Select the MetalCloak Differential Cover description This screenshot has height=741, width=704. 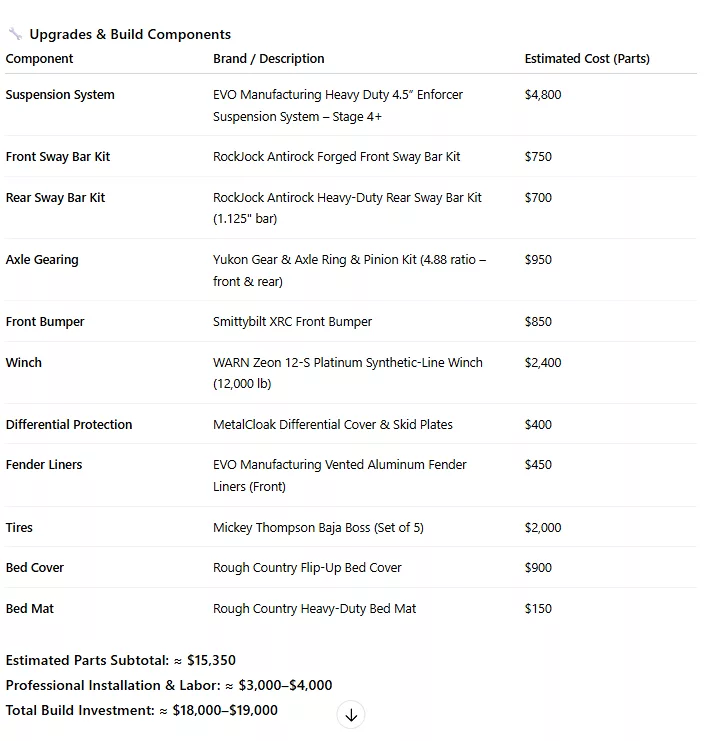coord(332,425)
